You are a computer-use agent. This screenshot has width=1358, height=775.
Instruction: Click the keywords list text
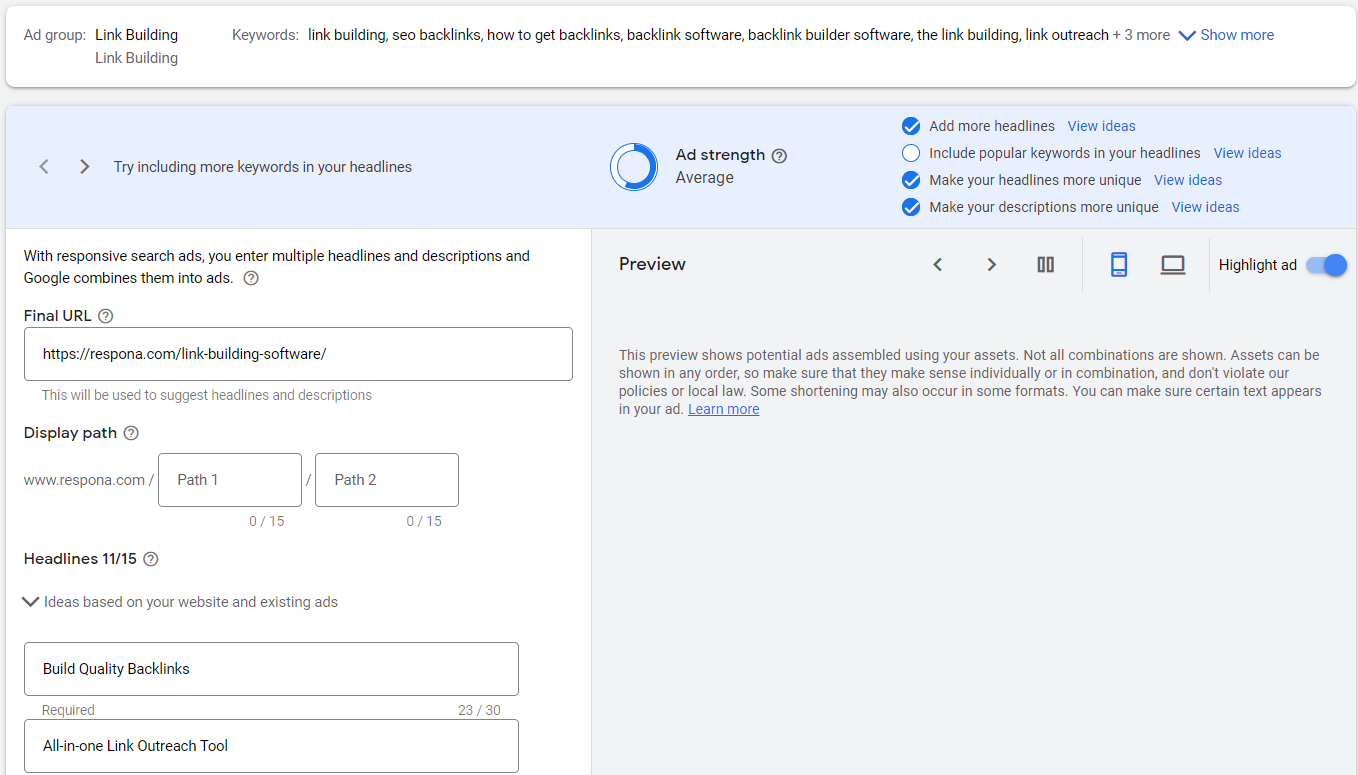point(708,35)
